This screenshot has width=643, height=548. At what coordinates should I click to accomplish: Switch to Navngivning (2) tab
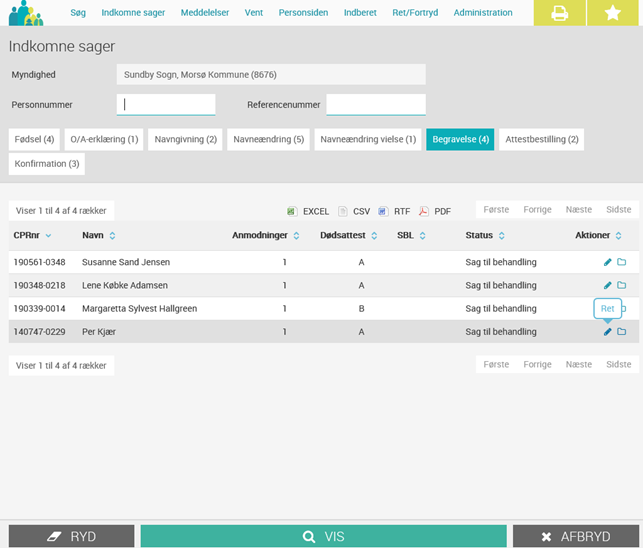coord(185,139)
